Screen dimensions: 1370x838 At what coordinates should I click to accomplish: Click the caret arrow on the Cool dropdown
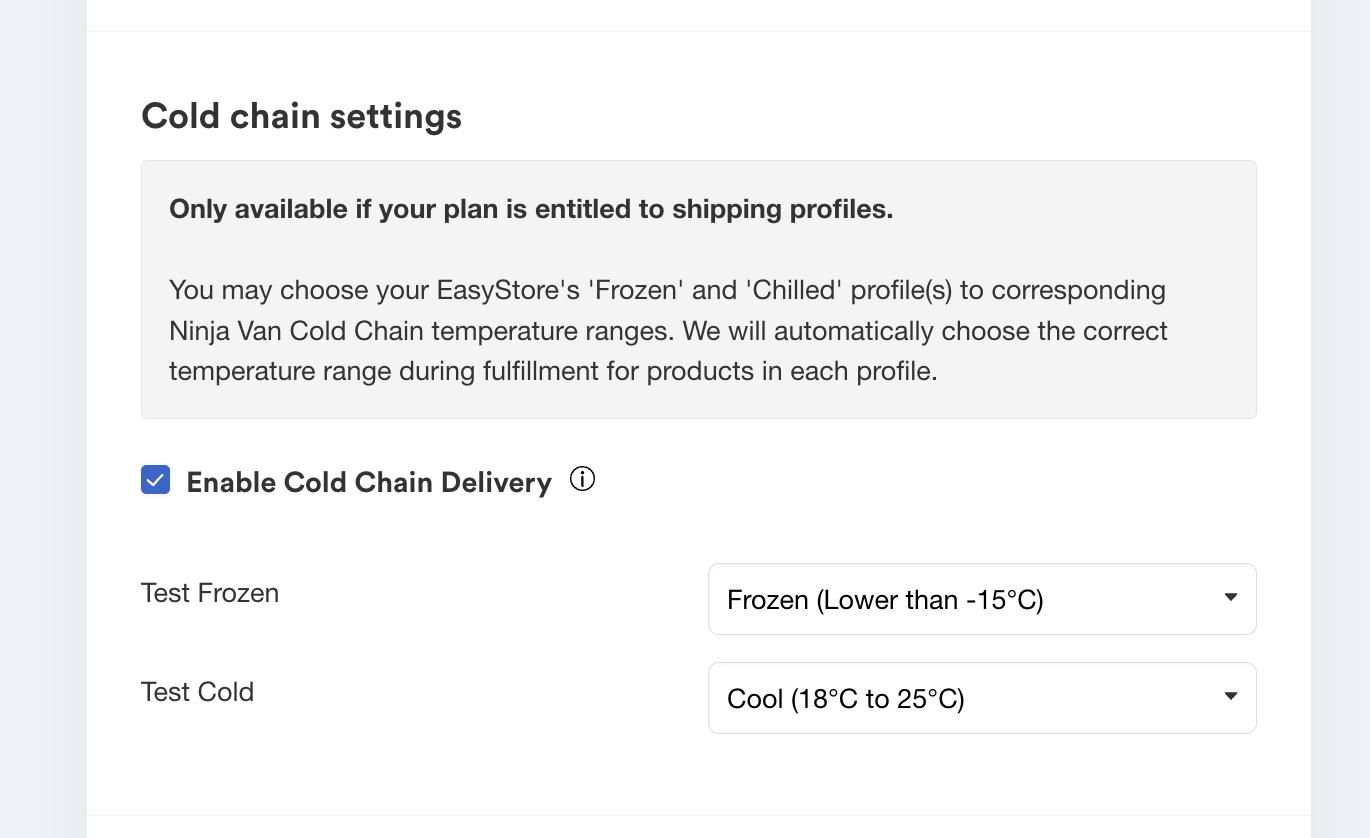tap(1231, 697)
